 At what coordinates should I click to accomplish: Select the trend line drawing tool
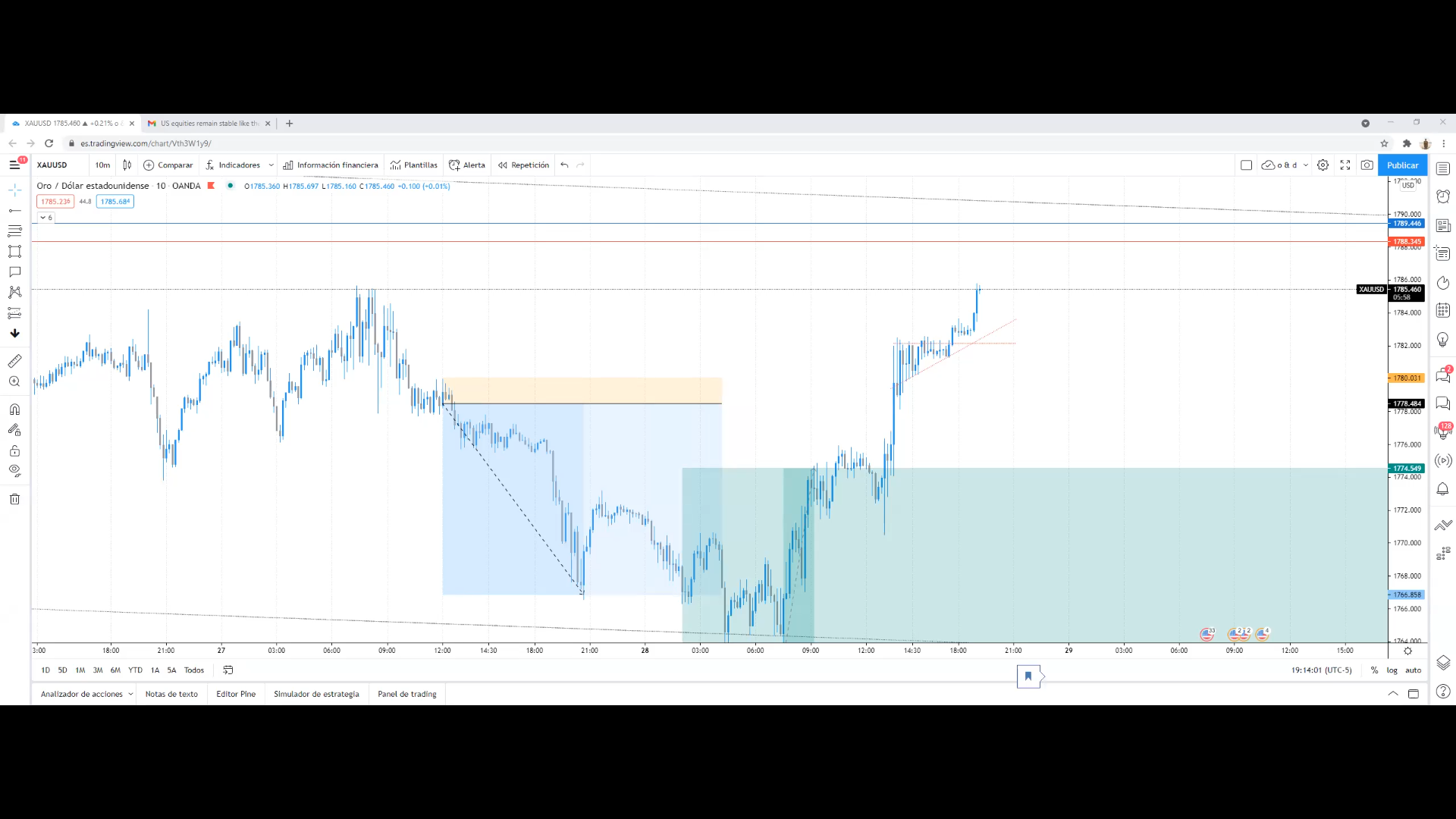point(14,211)
